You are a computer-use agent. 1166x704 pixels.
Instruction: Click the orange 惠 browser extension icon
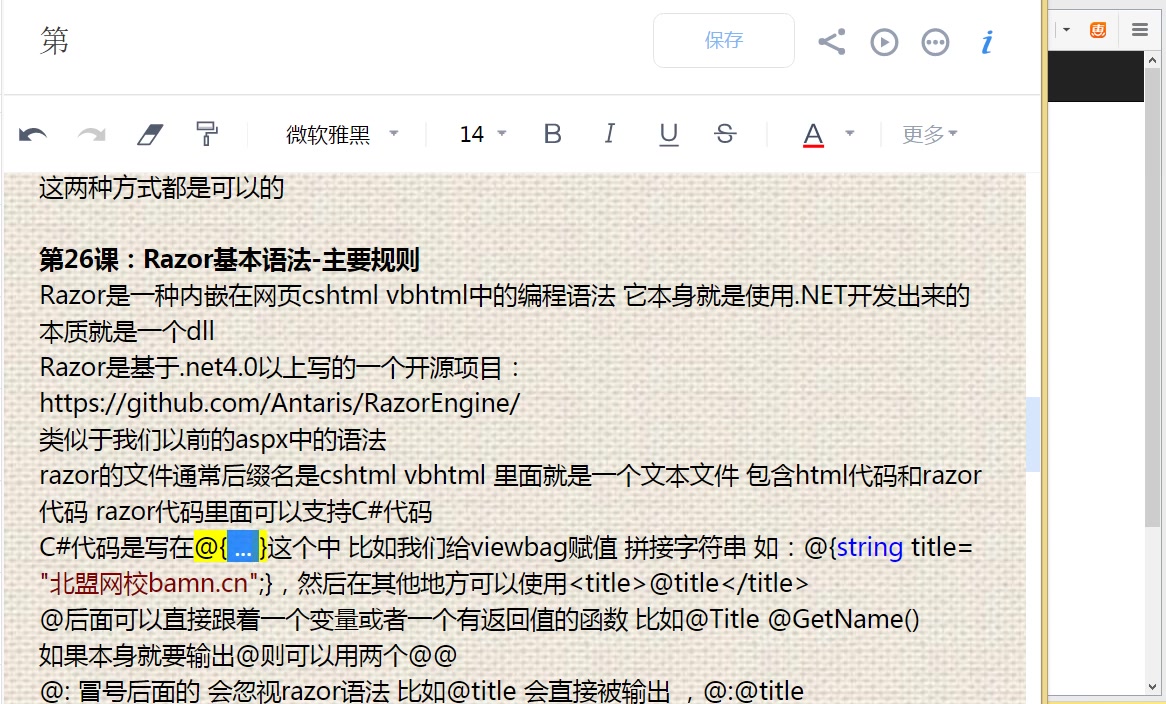(x=1097, y=29)
